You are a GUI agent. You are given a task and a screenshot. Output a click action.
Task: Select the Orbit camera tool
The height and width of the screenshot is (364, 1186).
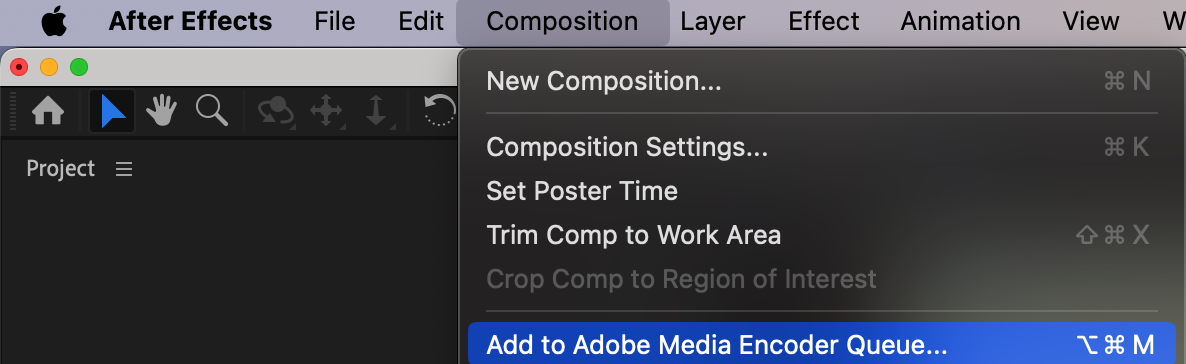[x=276, y=112]
